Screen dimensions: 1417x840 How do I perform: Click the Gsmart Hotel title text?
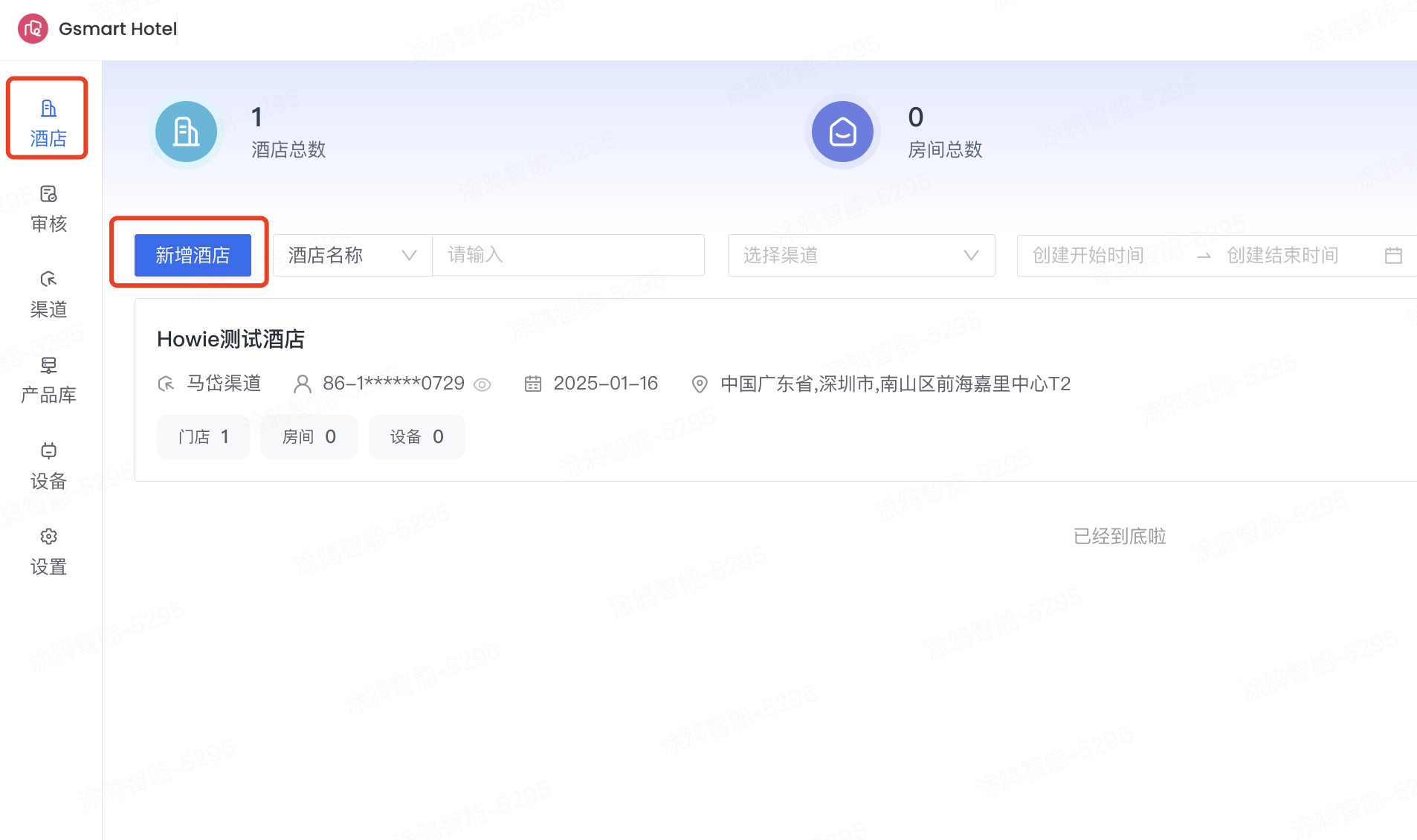(x=117, y=29)
